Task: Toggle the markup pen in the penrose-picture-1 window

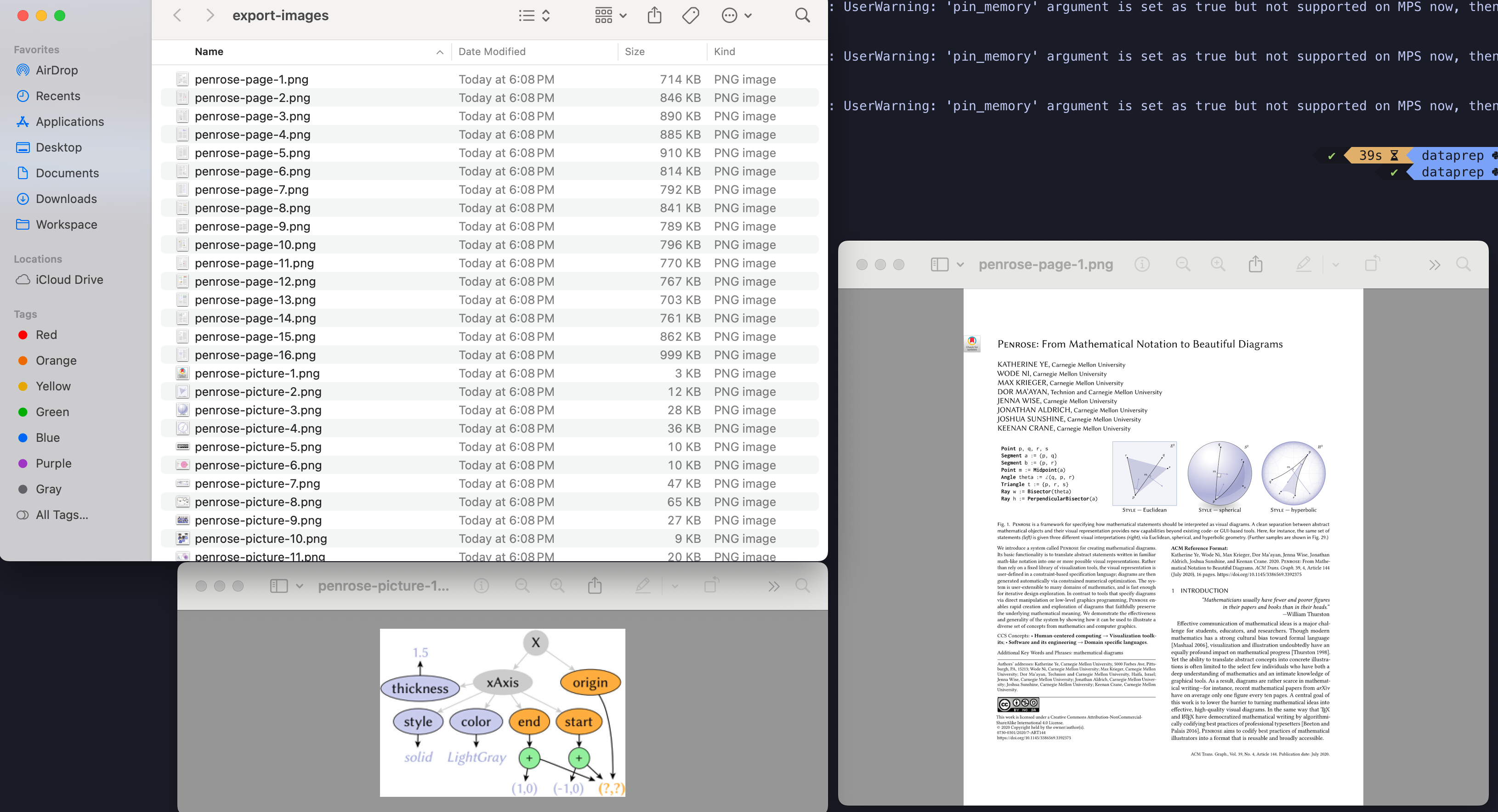Action: point(642,586)
